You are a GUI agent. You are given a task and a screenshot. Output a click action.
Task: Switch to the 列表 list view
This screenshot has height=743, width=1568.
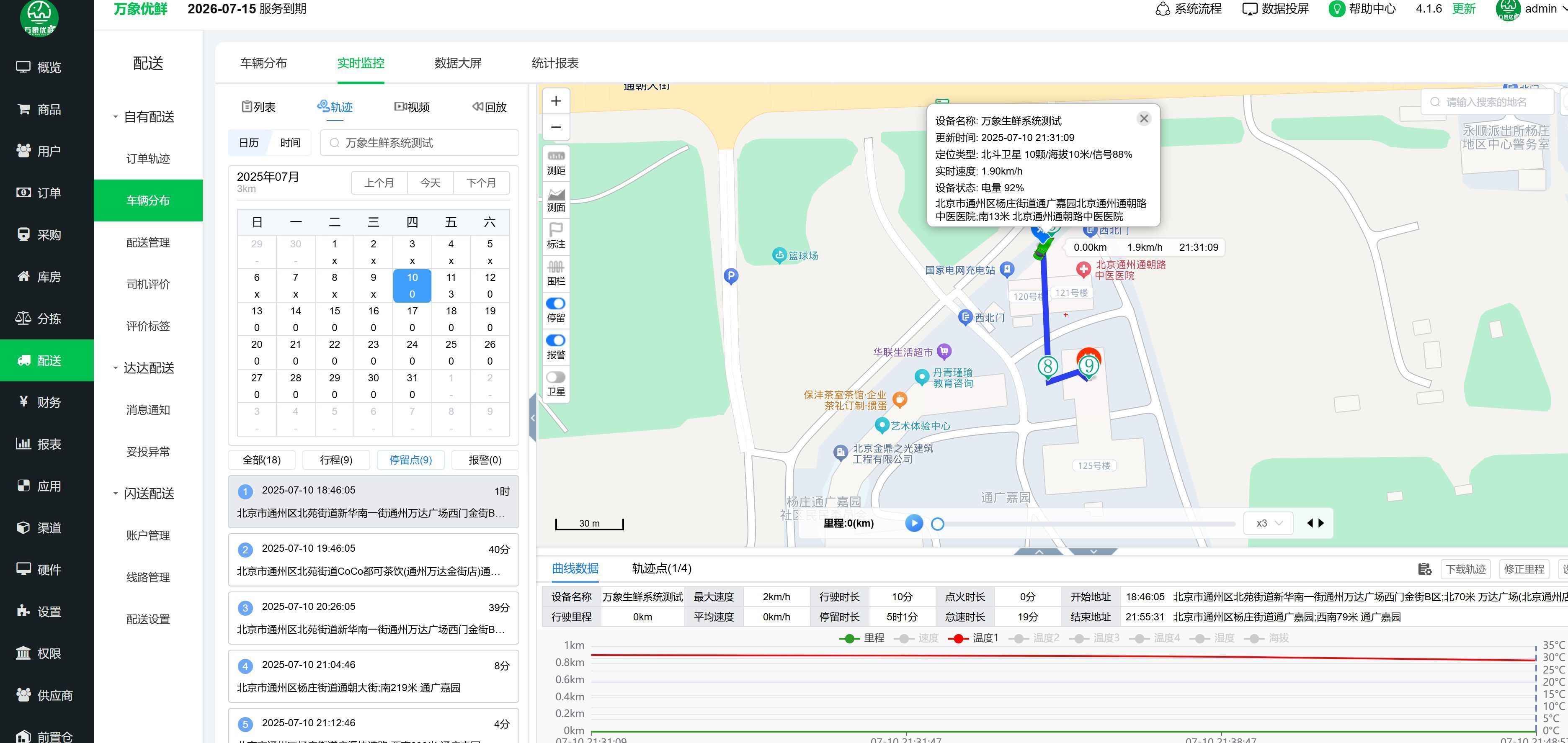pyautogui.click(x=258, y=107)
